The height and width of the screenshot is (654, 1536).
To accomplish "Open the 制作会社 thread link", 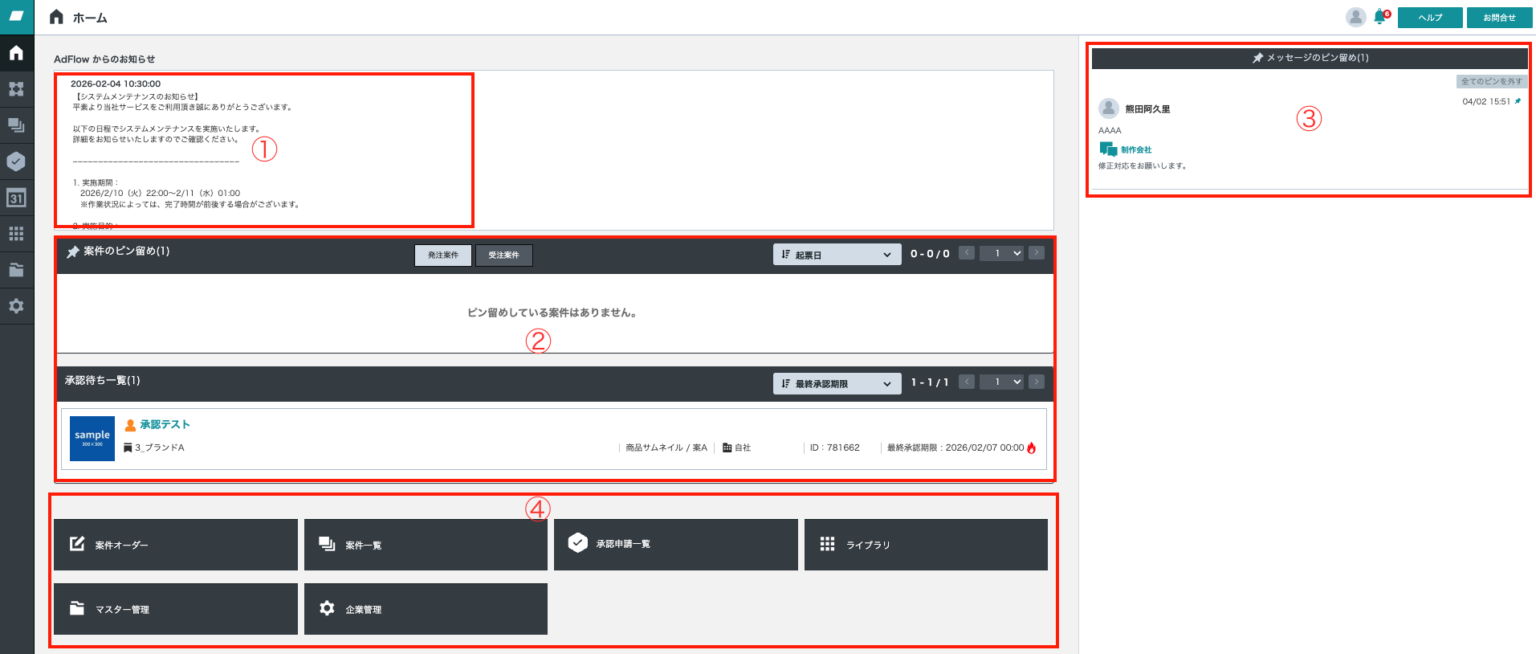I will [x=1136, y=149].
